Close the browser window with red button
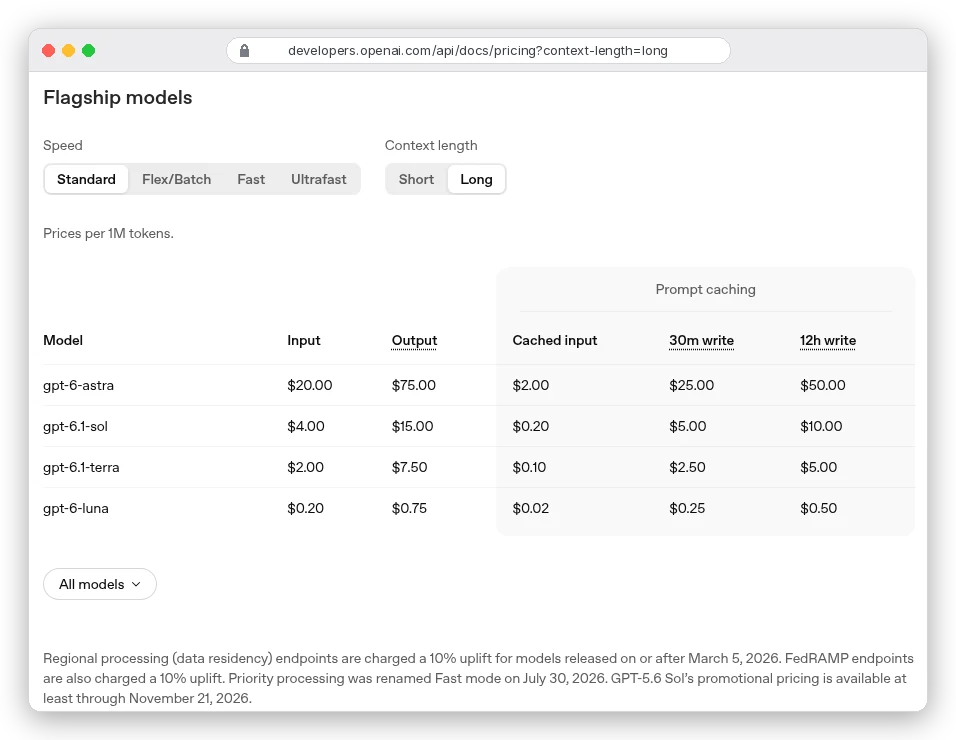The image size is (956, 740). pyautogui.click(x=48, y=51)
